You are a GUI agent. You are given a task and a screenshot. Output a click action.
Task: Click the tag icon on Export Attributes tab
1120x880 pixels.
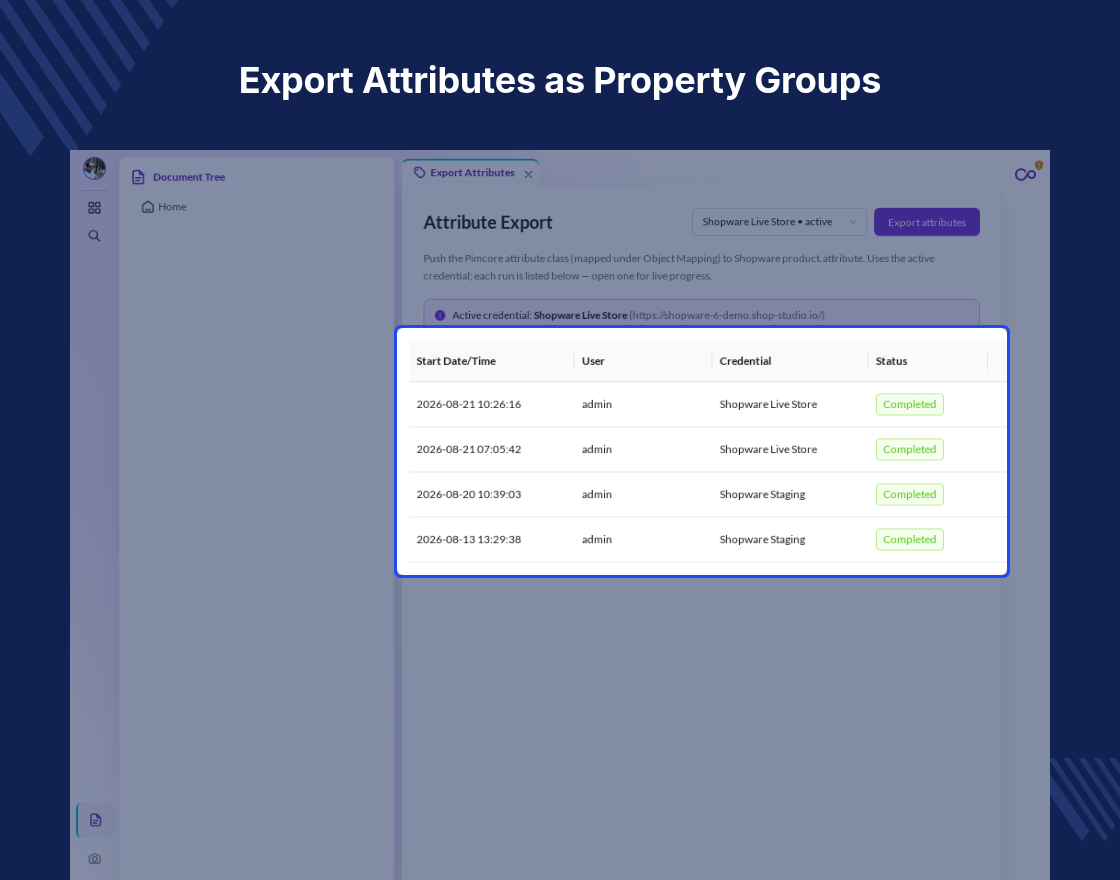tap(420, 173)
